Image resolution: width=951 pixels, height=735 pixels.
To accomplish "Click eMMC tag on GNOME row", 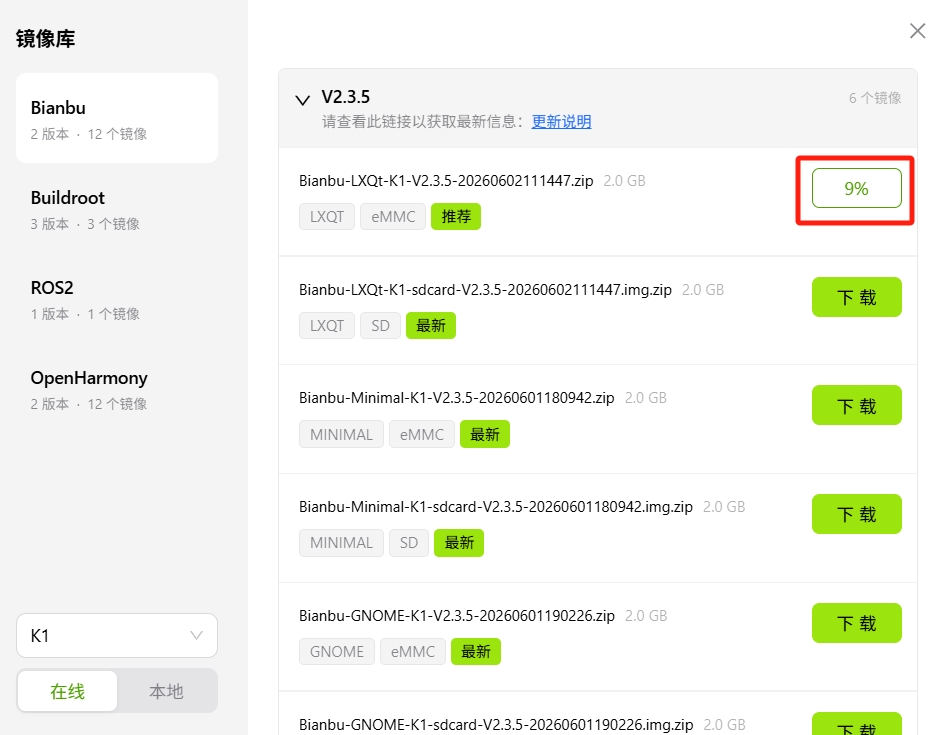I will point(413,651).
